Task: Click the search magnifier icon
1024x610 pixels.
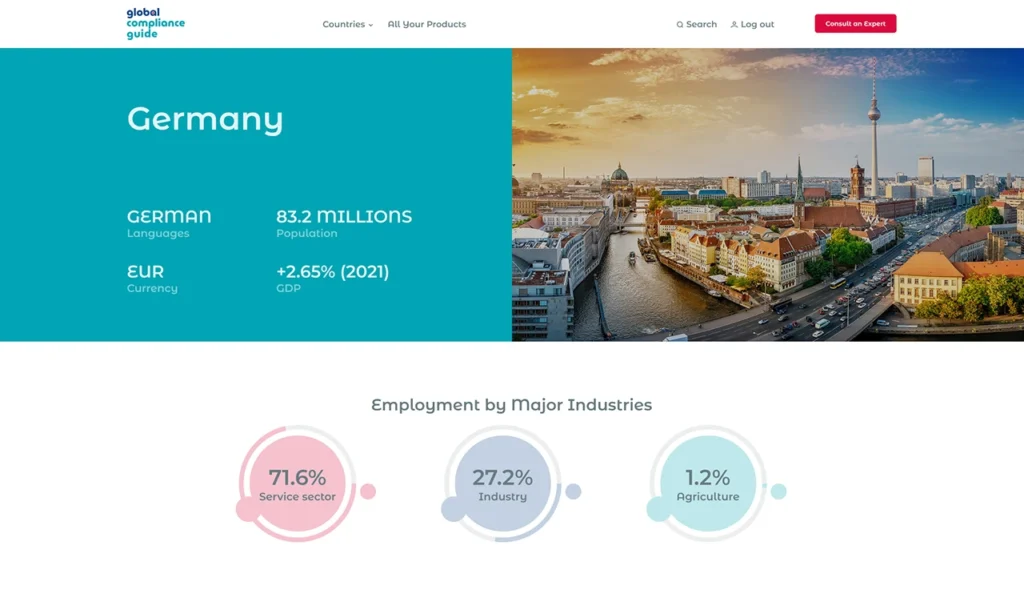Action: pyautogui.click(x=680, y=25)
